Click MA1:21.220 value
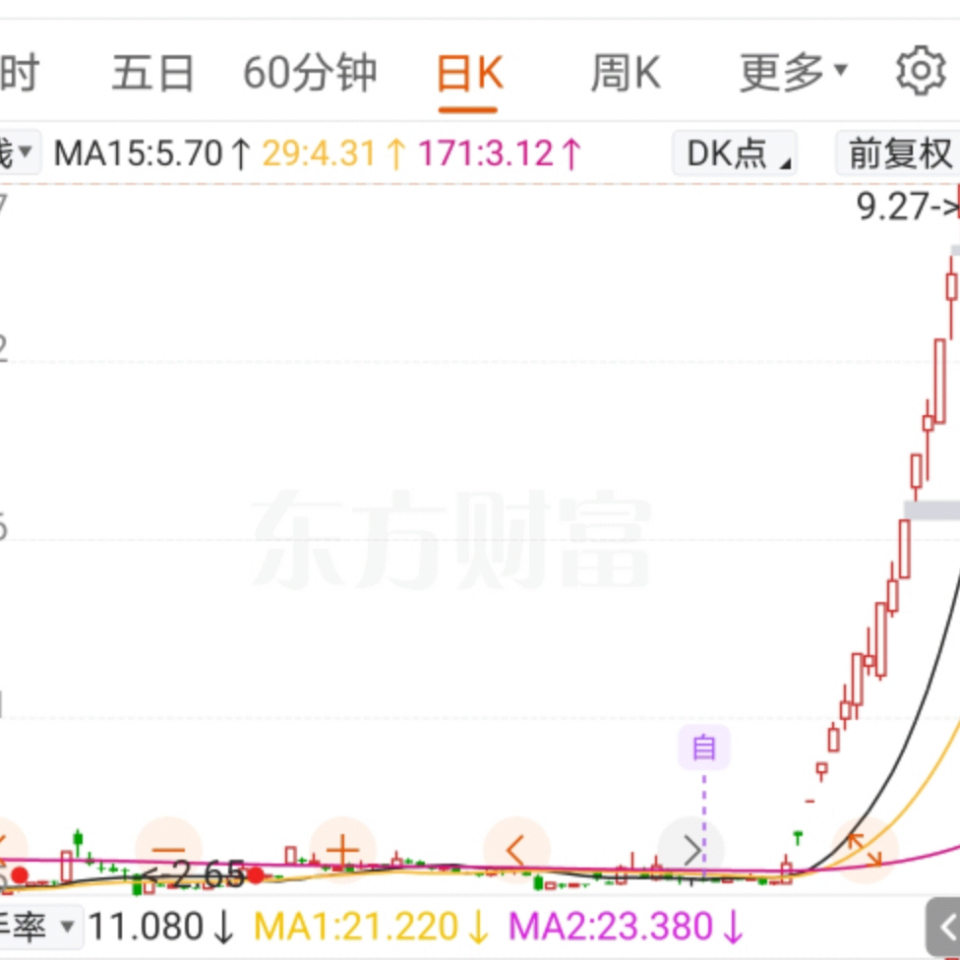This screenshot has height=960, width=960. click(371, 926)
